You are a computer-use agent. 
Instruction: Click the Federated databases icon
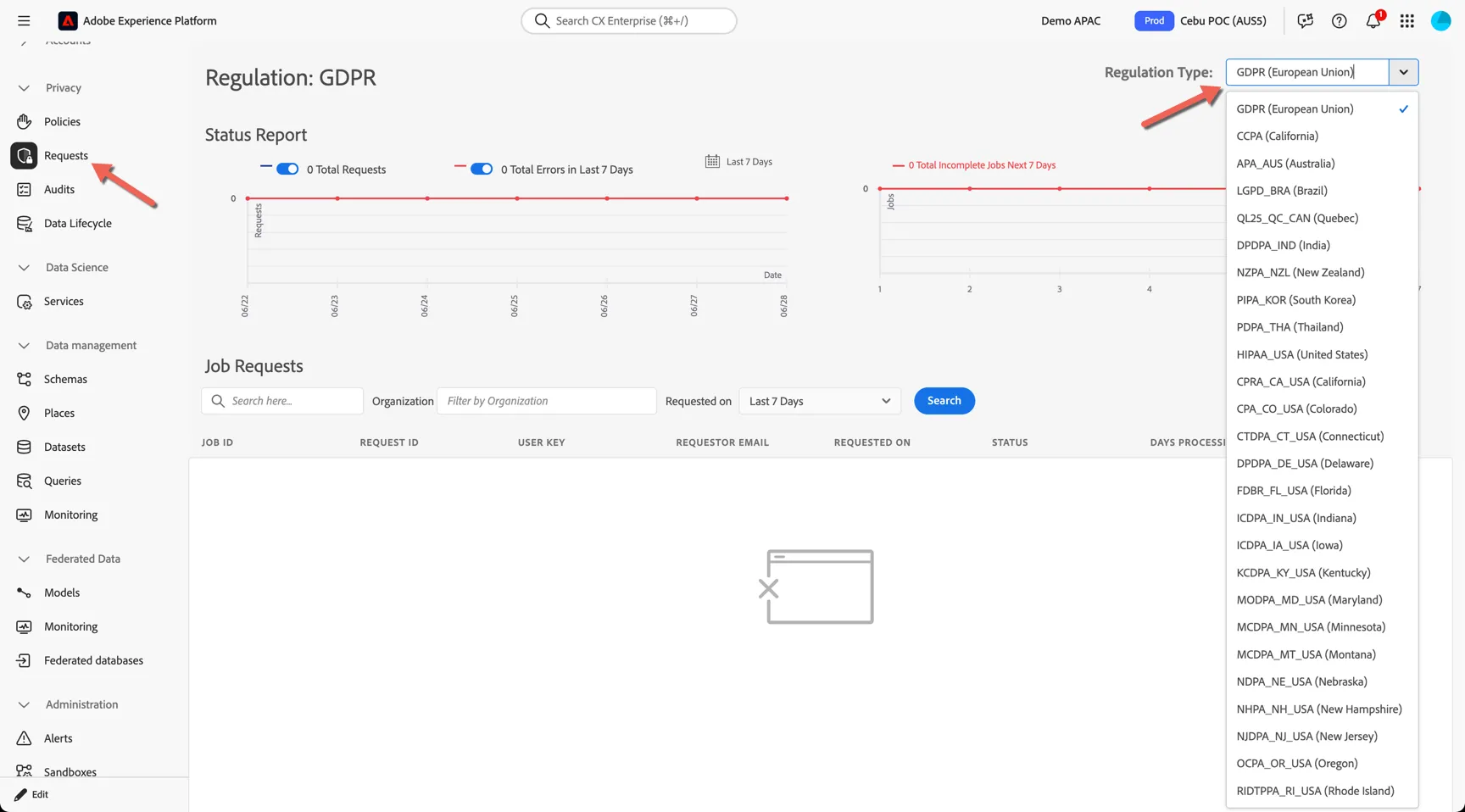[24, 660]
